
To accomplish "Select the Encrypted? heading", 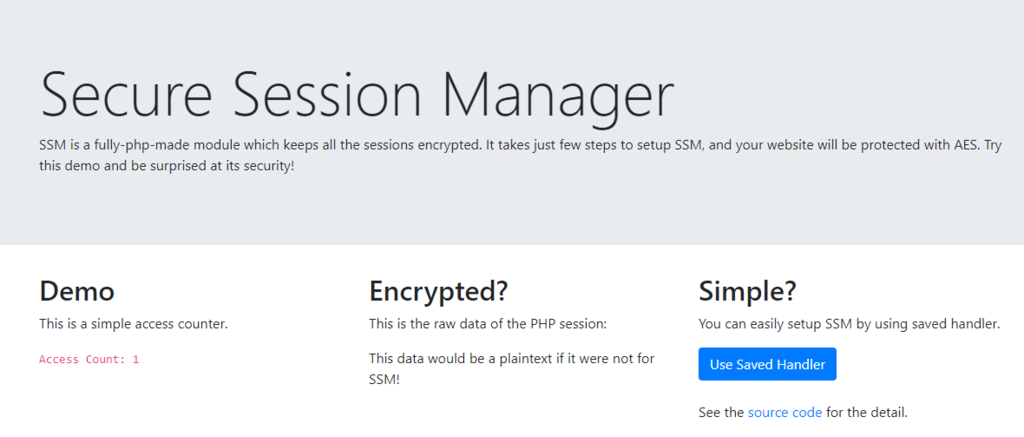I will point(439,291).
